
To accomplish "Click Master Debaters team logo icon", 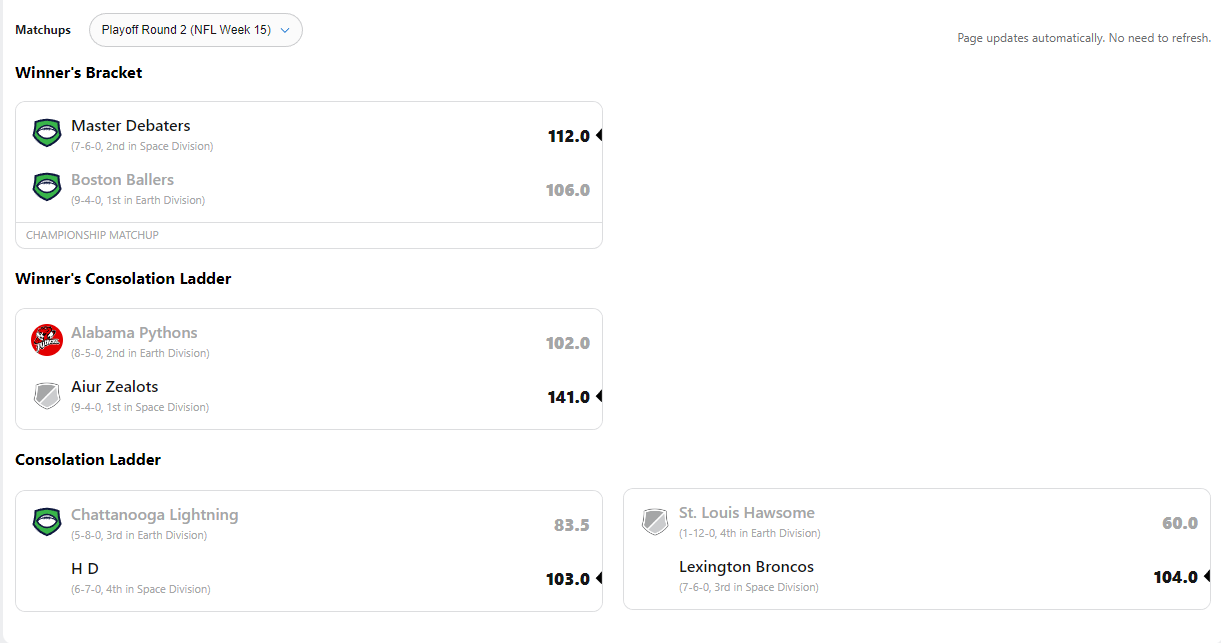I will pyautogui.click(x=47, y=133).
